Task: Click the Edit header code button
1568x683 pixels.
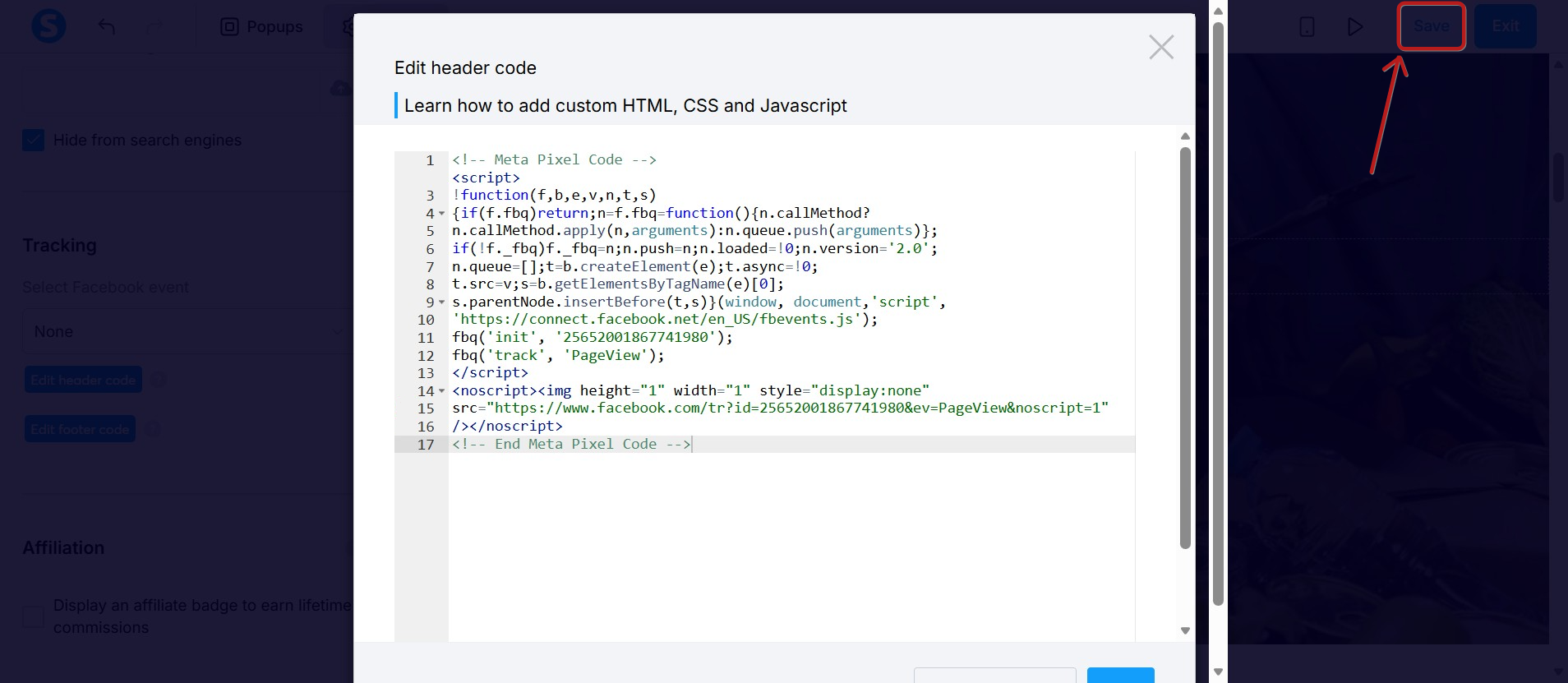Action: click(x=83, y=380)
